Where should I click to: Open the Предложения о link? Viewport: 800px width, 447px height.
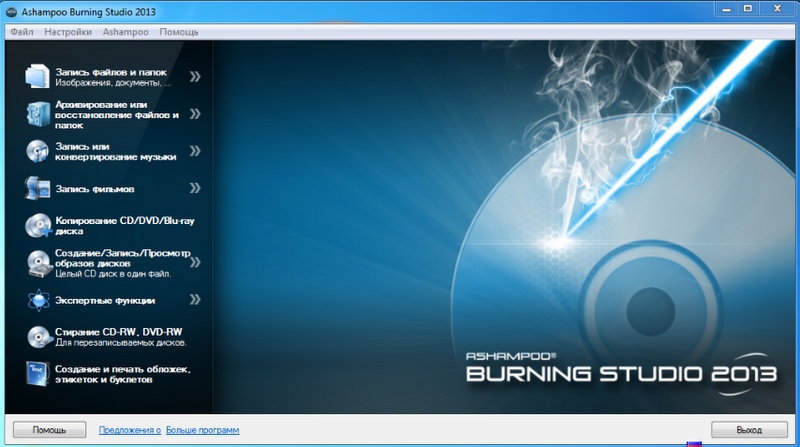pyautogui.click(x=130, y=430)
